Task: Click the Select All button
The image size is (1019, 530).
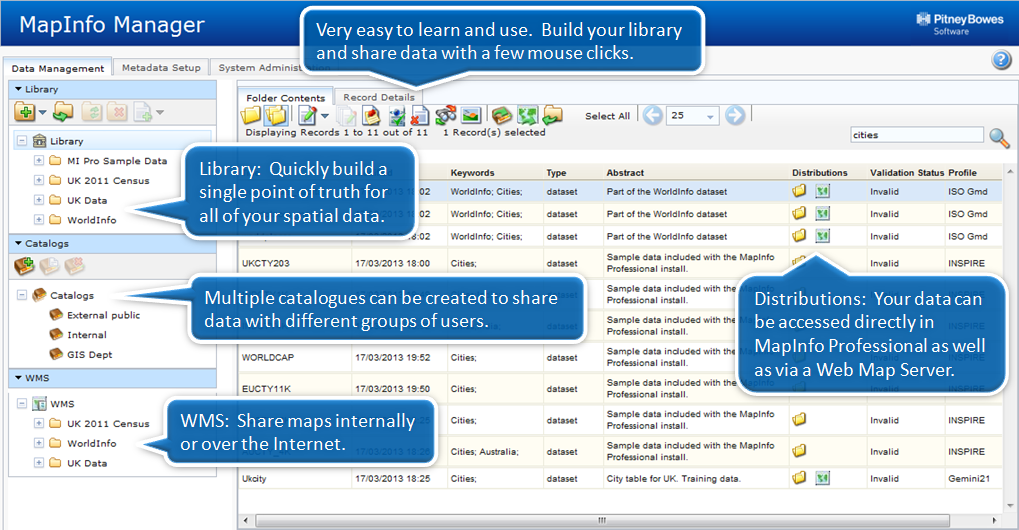Action: pyautogui.click(x=608, y=116)
